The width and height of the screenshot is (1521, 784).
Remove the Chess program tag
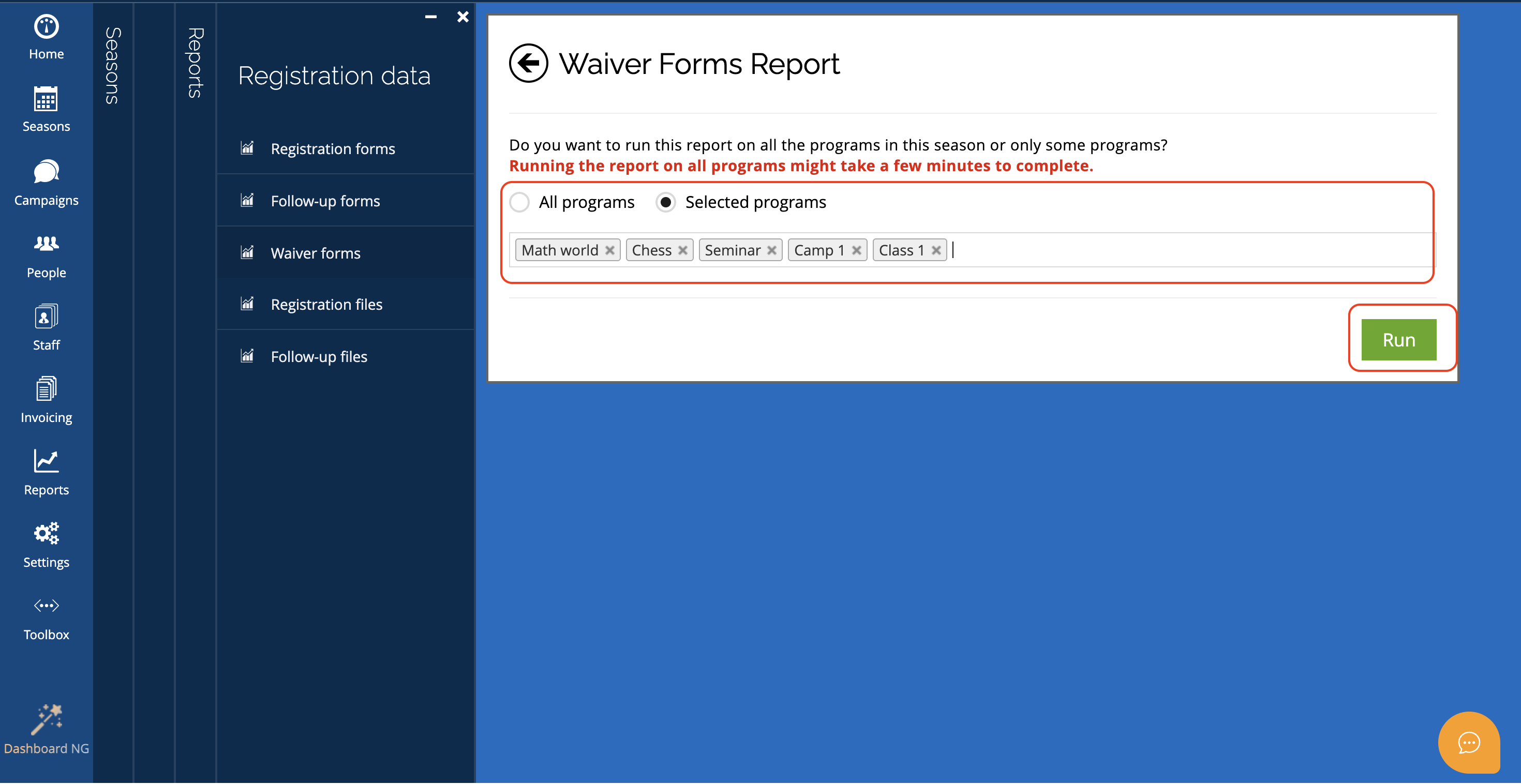click(x=682, y=250)
